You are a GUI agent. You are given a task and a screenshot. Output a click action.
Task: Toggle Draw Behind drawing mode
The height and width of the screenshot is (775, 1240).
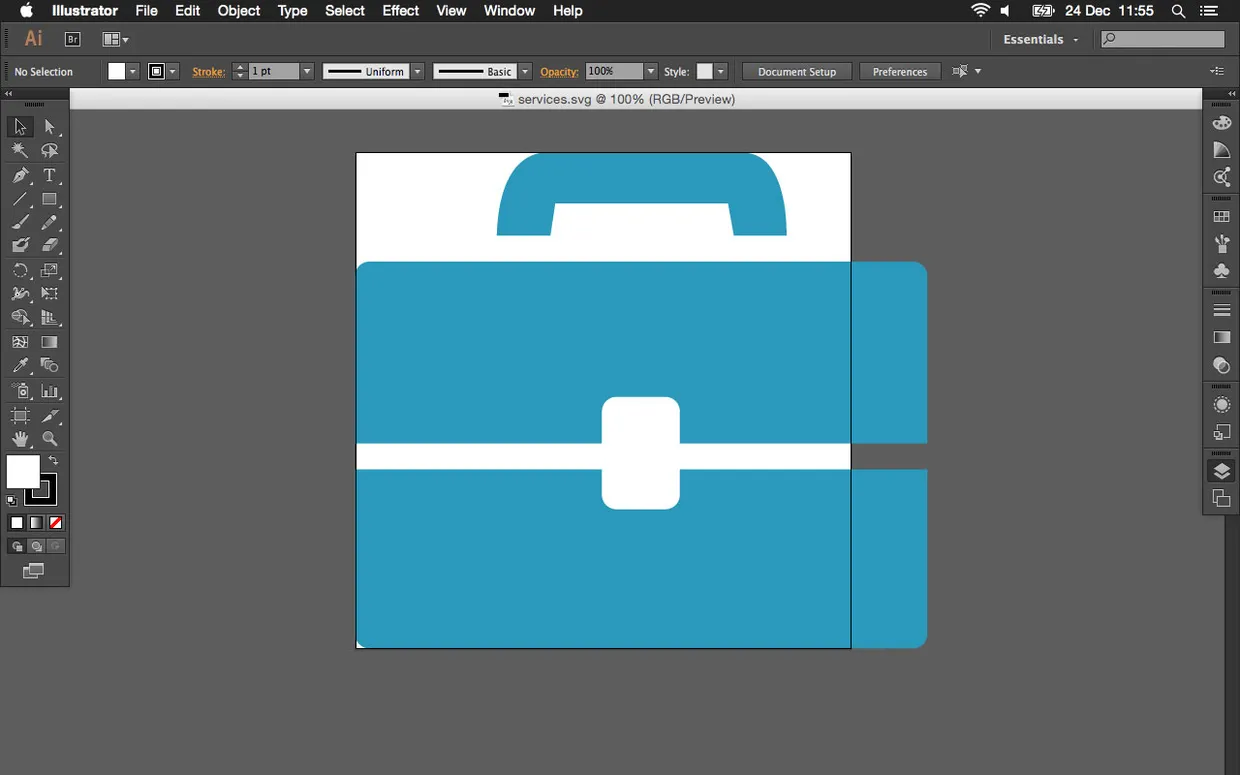pyautogui.click(x=35, y=545)
